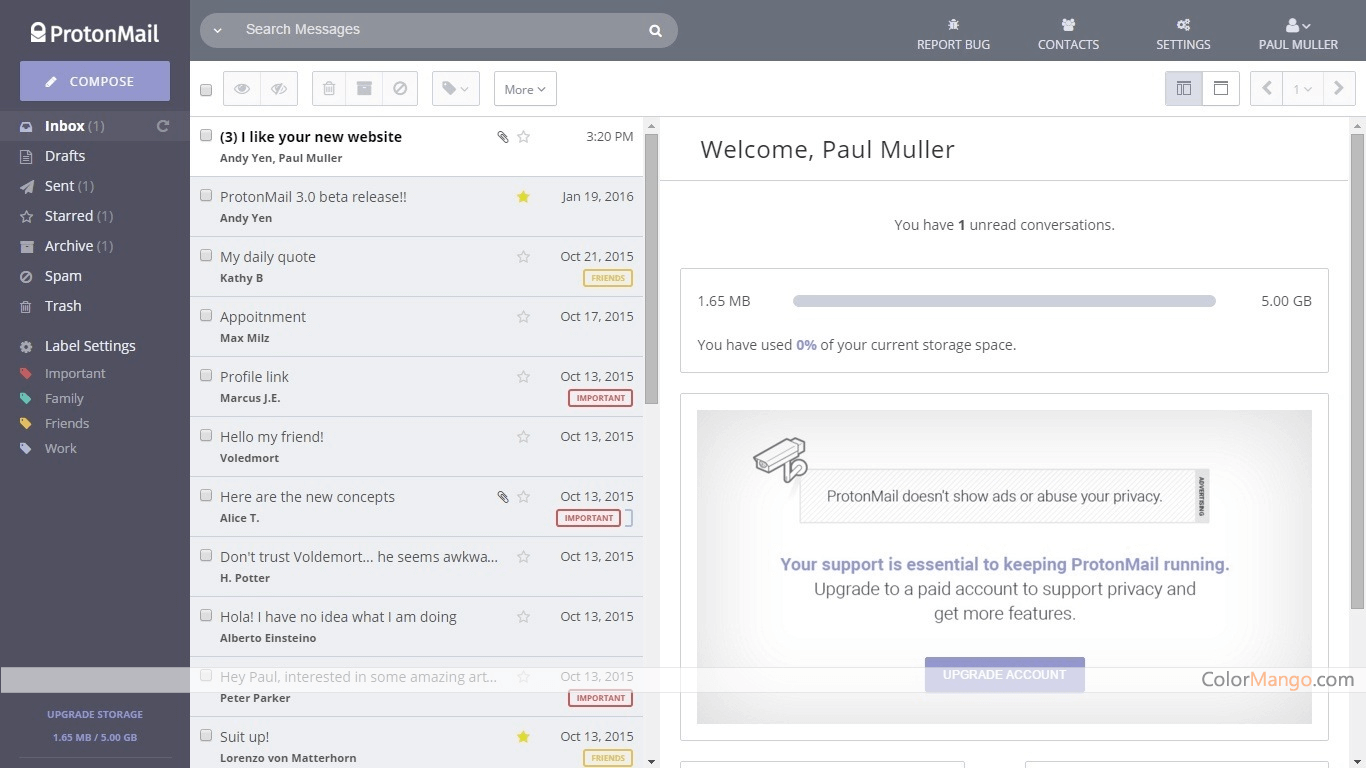Select the checkbox on the ProtonMail 3.0 email
Image resolution: width=1366 pixels, height=768 pixels.
point(206,195)
